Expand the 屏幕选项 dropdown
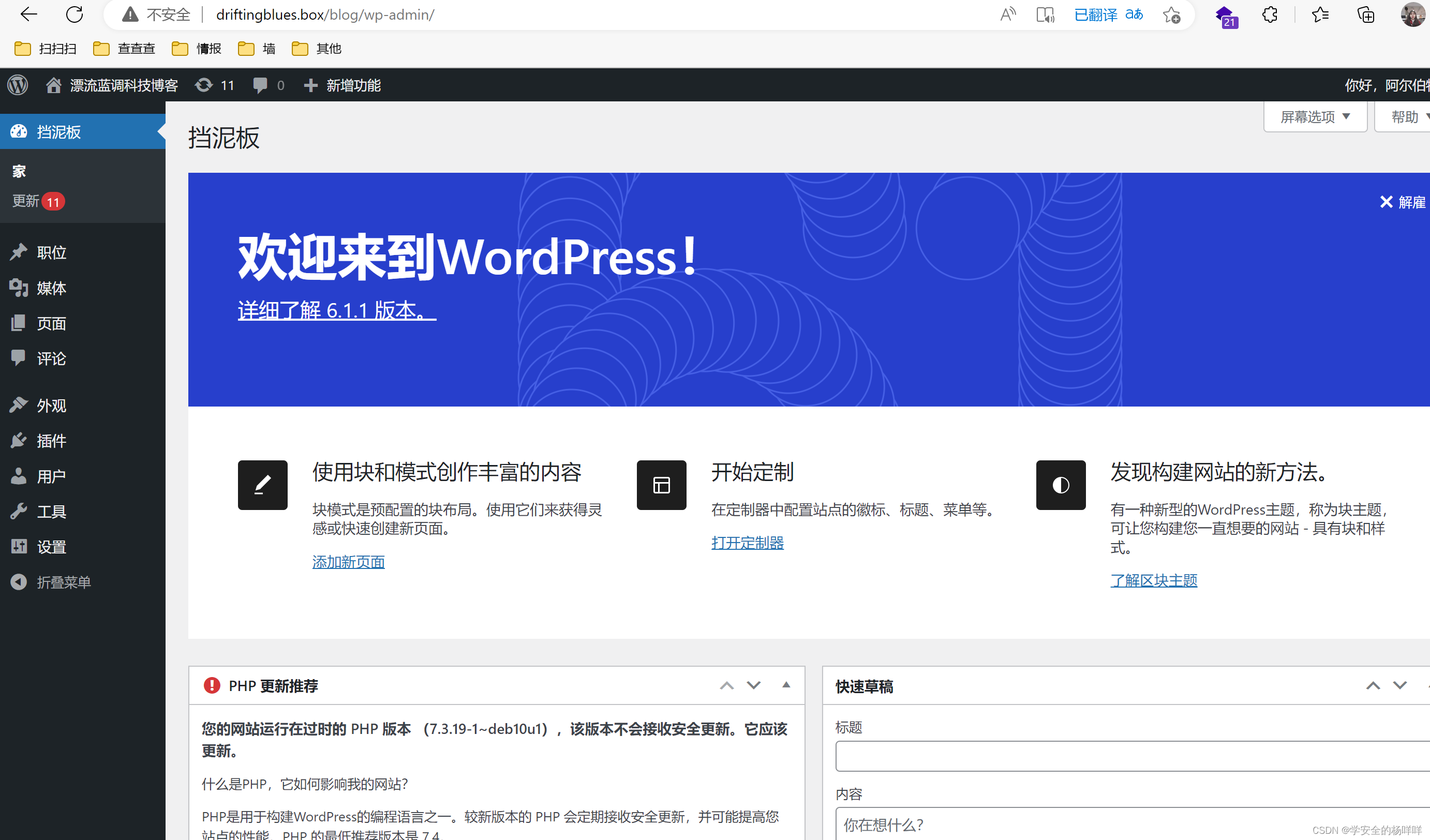This screenshot has width=1430, height=840. point(1315,117)
